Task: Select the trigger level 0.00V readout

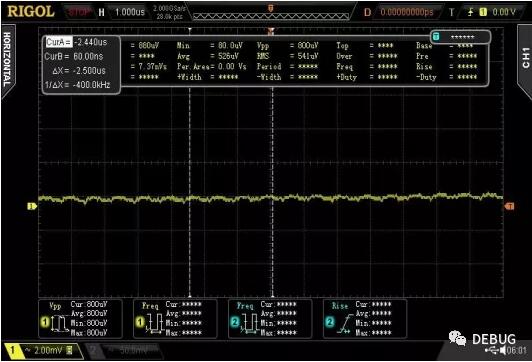Action: coord(504,12)
